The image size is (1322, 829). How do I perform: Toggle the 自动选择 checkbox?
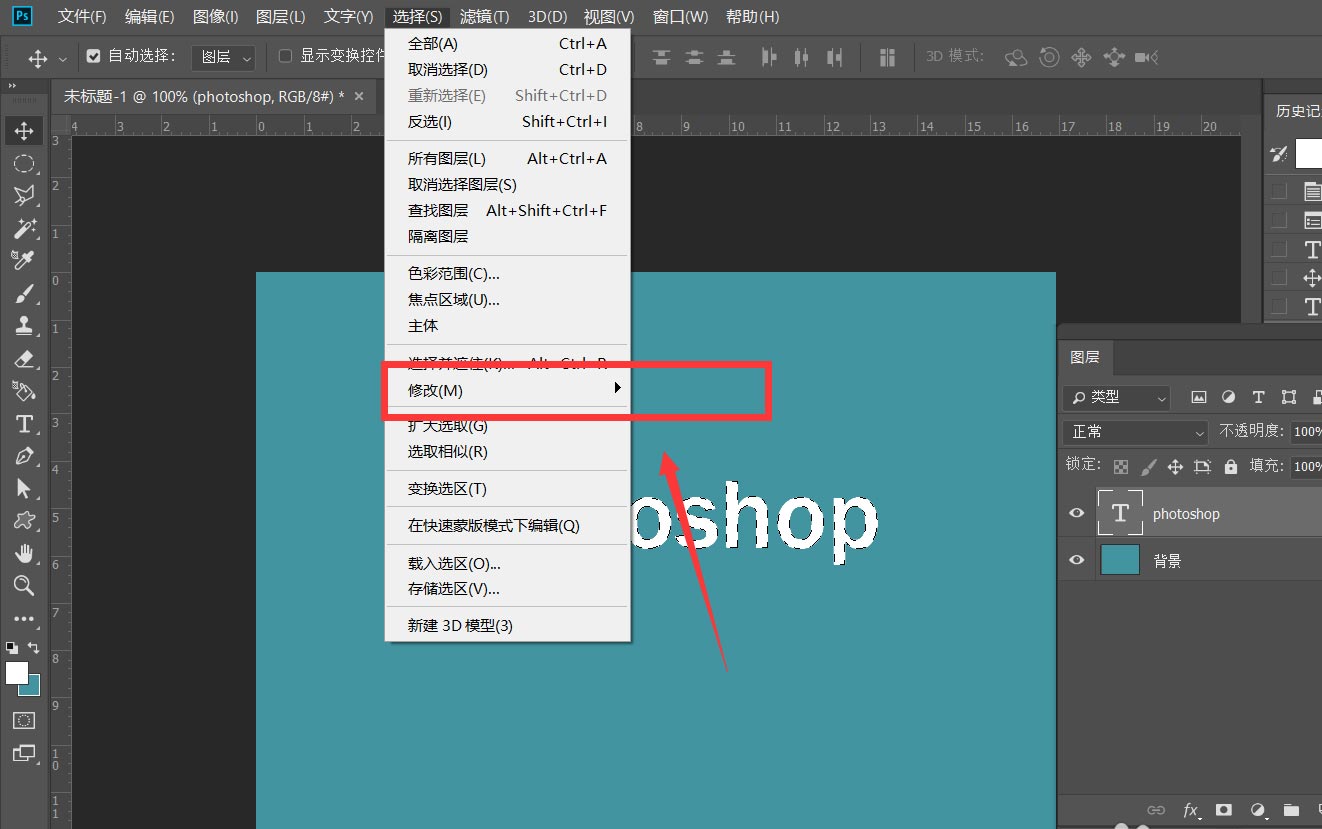pyautogui.click(x=94, y=56)
